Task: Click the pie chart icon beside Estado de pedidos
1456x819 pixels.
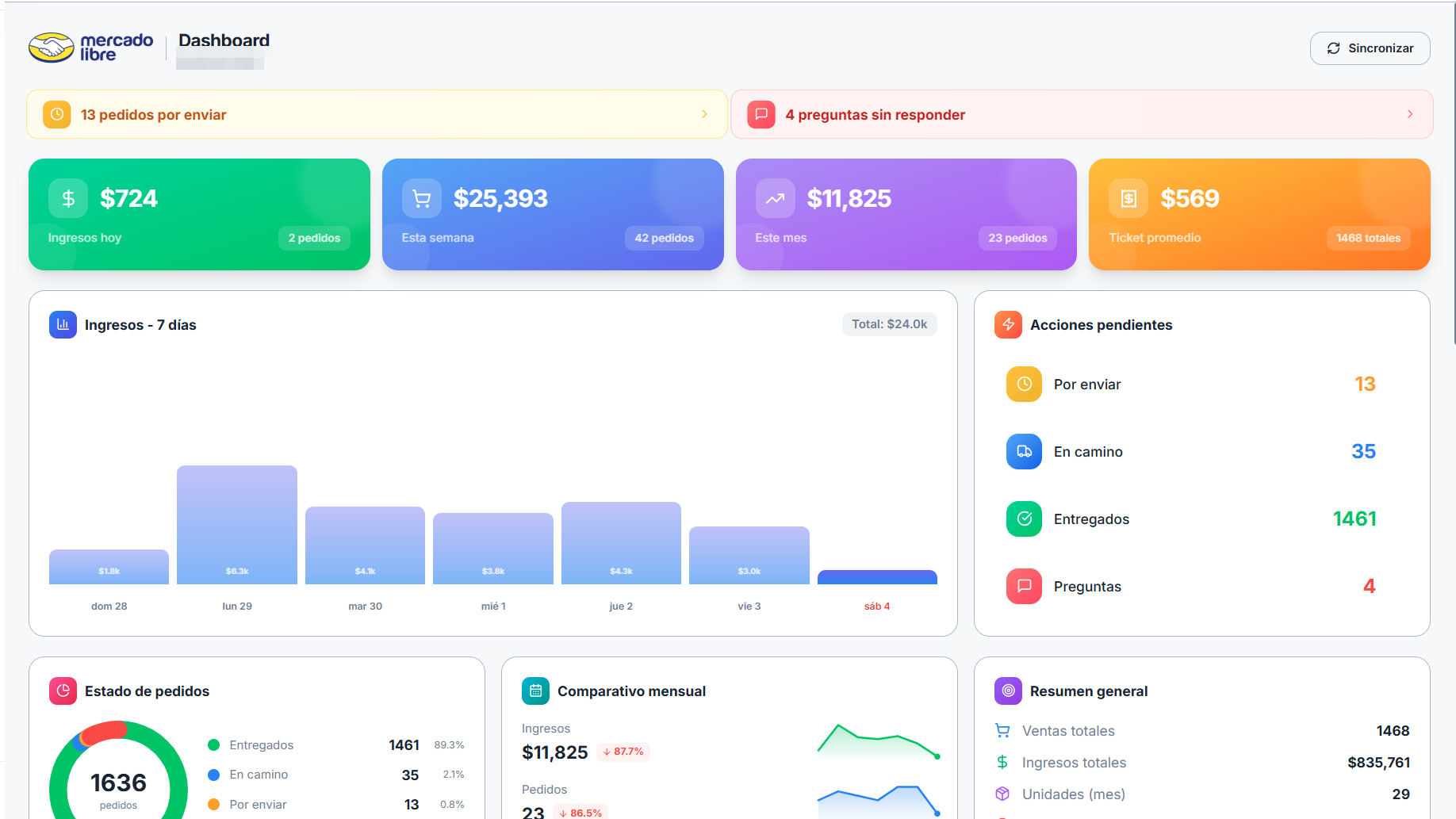Action: 63,691
